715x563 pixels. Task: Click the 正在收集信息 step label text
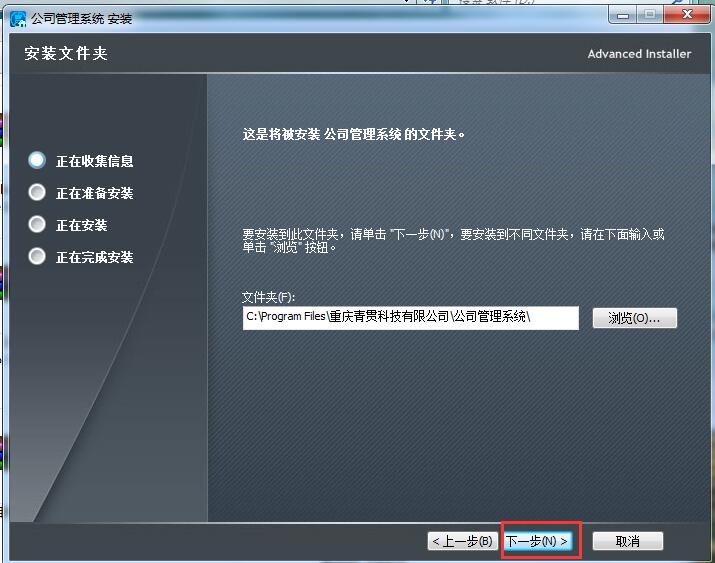coord(94,161)
